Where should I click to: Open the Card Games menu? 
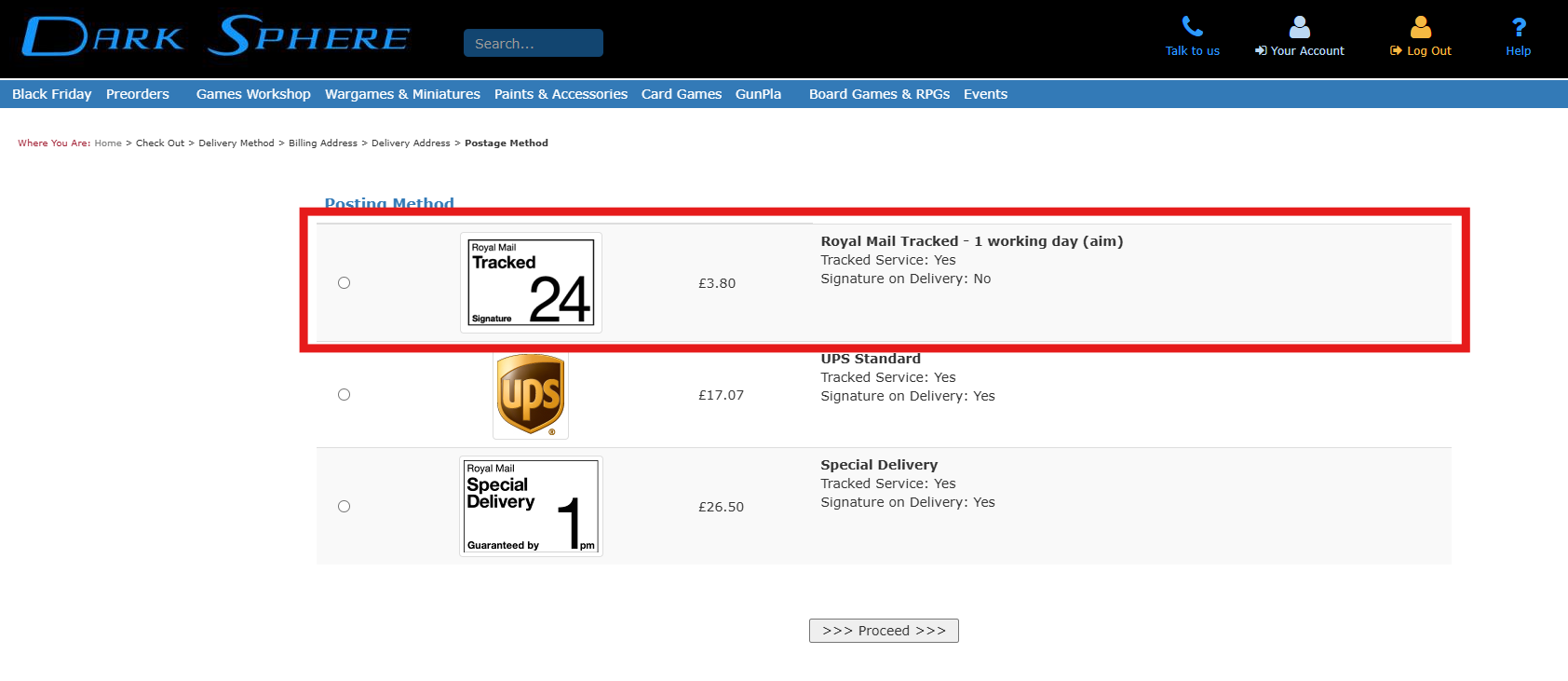(682, 94)
